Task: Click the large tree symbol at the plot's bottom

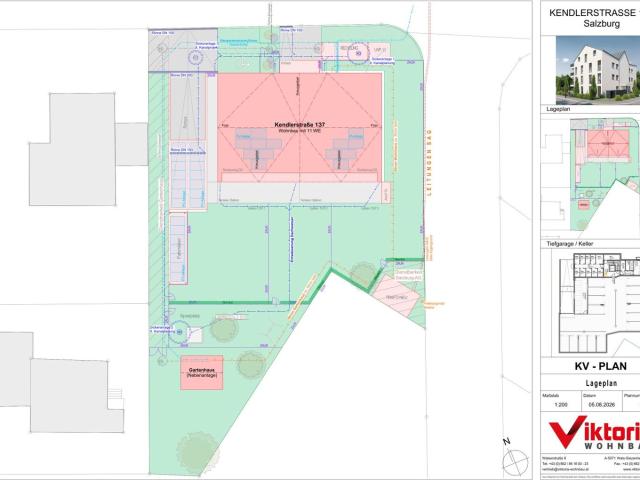Action: 198,453
